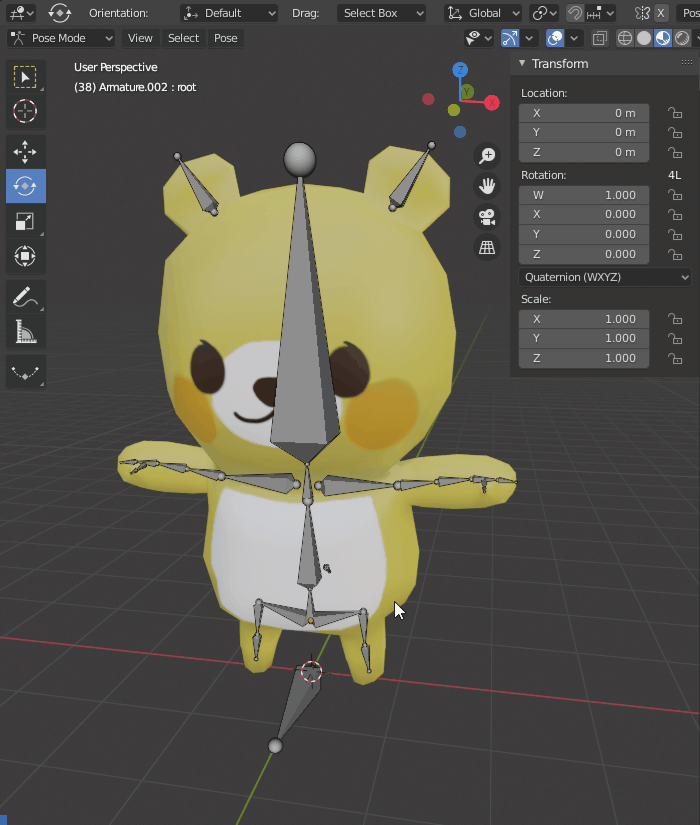Open the editor type dropdown
700x825 pixels.
[21, 13]
